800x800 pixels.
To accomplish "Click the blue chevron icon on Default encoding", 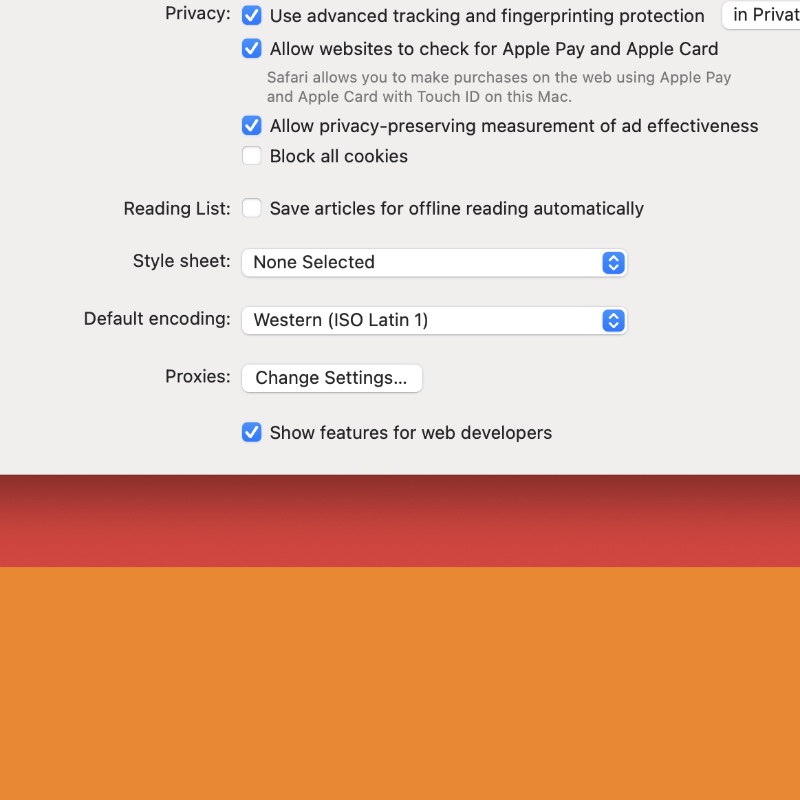I will [x=613, y=320].
